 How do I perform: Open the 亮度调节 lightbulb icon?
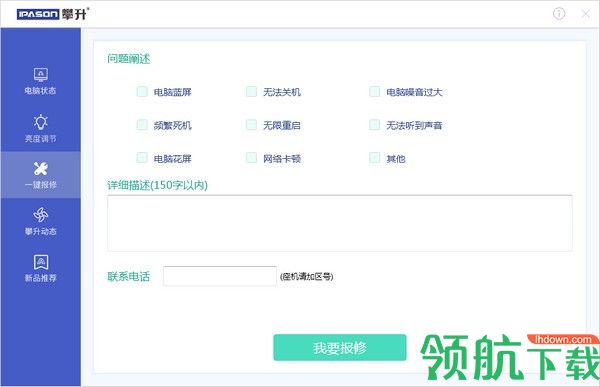[41, 122]
